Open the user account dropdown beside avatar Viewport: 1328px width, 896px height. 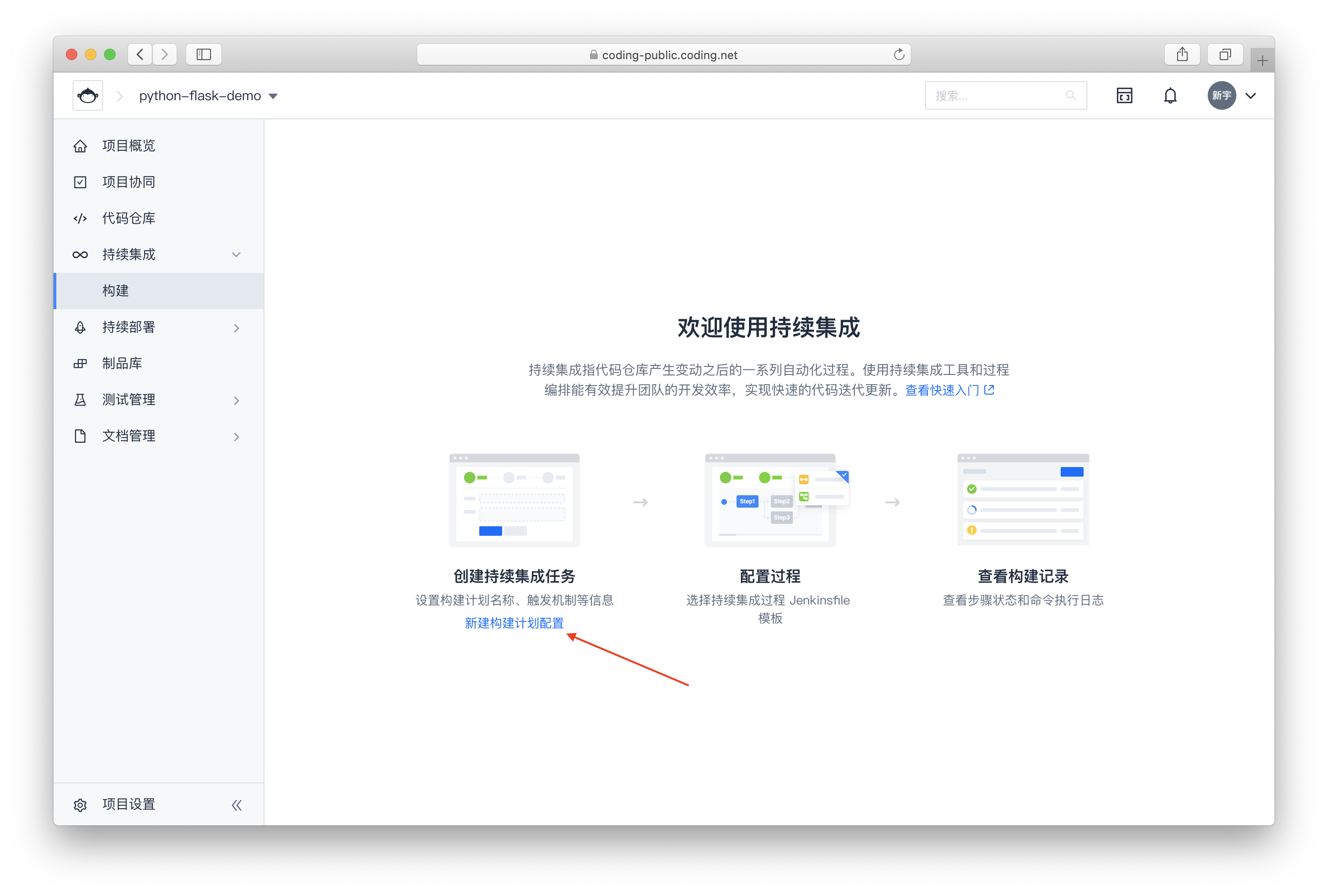tap(1251, 95)
